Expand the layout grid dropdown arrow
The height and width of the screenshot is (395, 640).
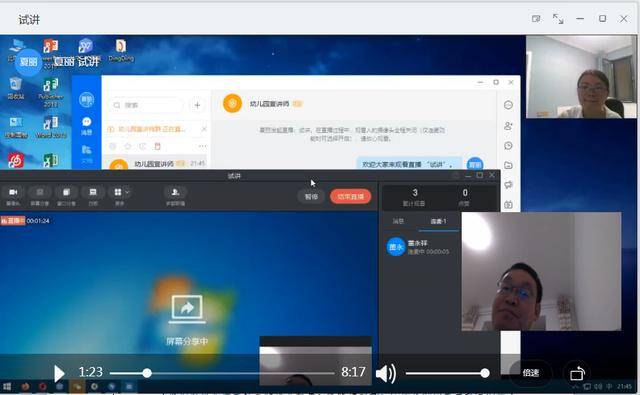(x=127, y=192)
